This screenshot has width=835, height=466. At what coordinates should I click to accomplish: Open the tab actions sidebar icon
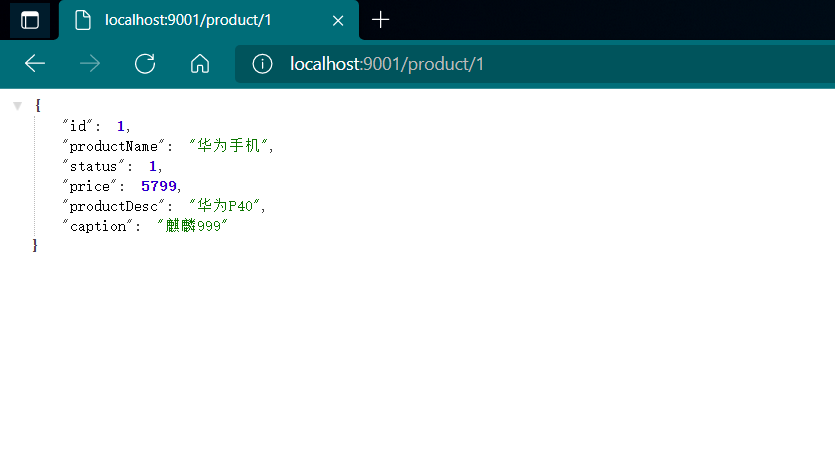(30, 21)
